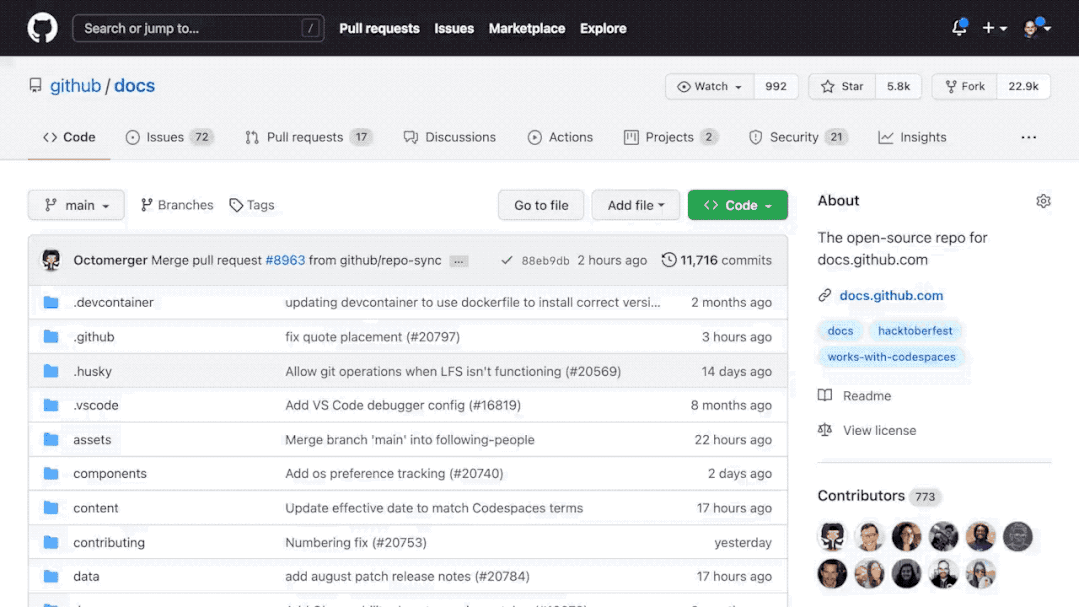Open the contributing folder
Image resolution: width=1079 pixels, height=607 pixels.
click(109, 542)
